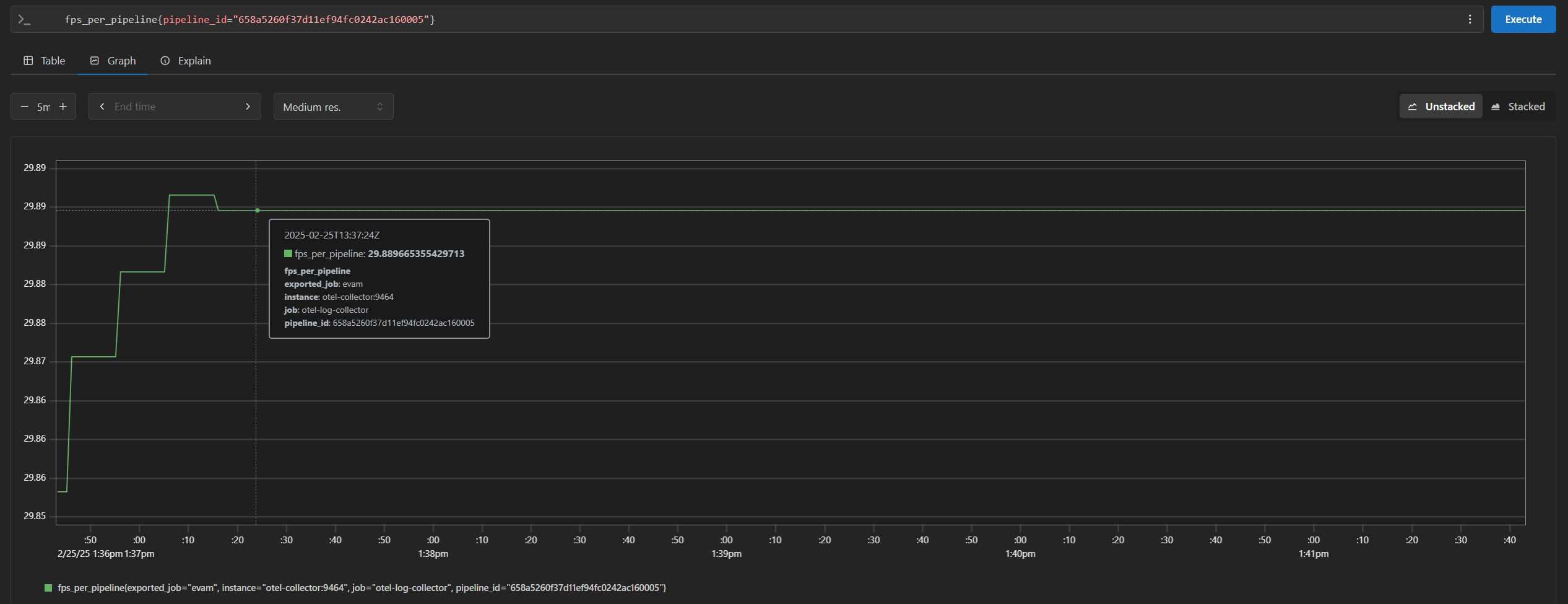Select Unstacked graph mode

pos(1440,106)
